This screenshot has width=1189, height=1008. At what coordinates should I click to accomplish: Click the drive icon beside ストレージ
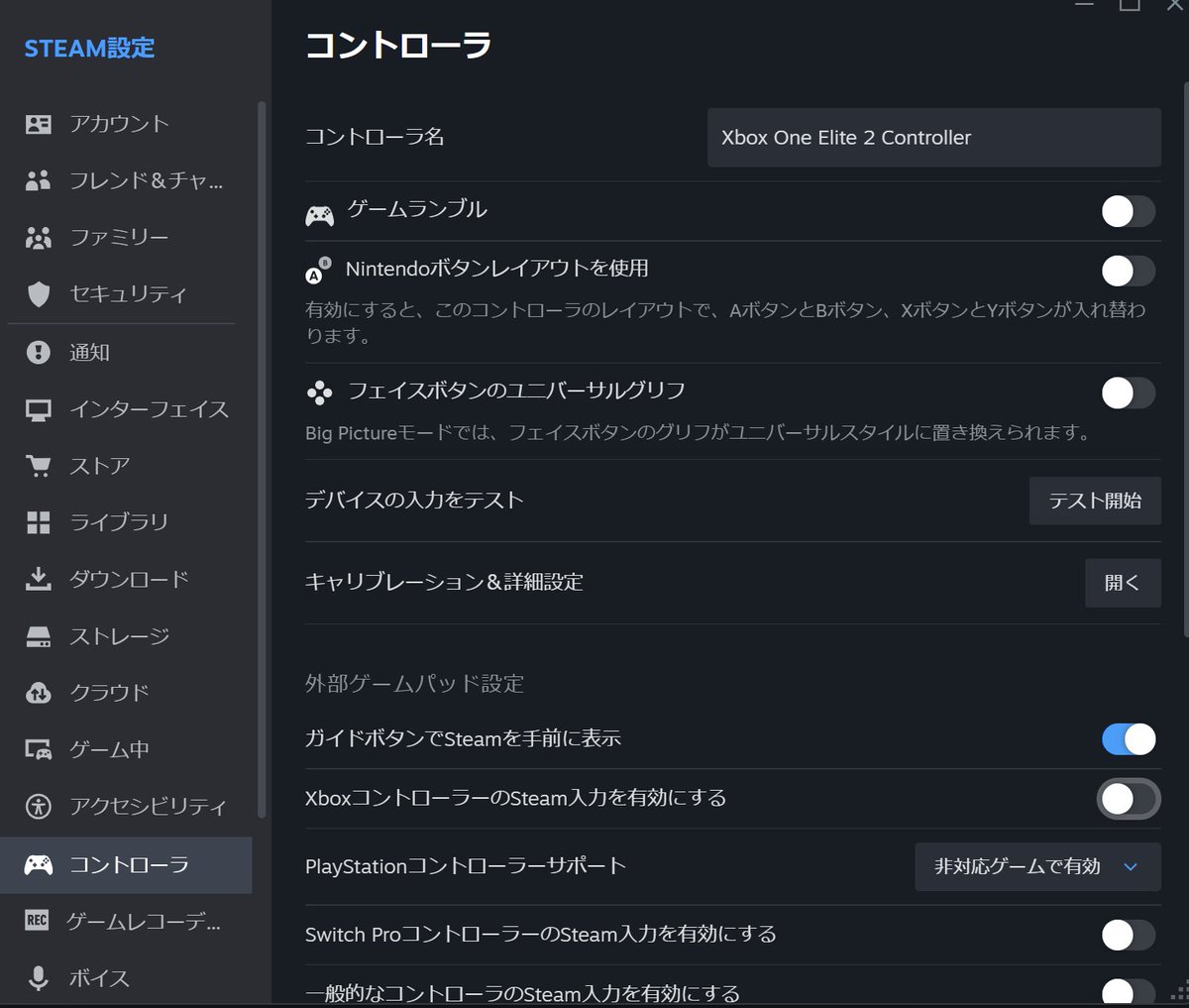coord(39,636)
